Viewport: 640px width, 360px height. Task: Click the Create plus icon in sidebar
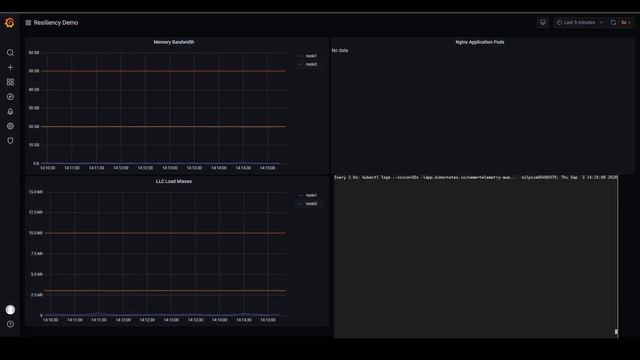pyautogui.click(x=10, y=67)
